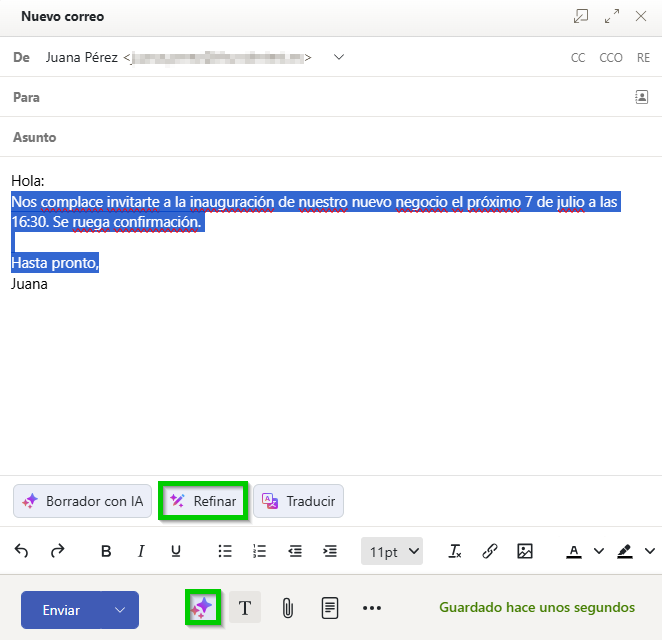Open the 11pt font size dropdown
662x640 pixels.
point(395,551)
